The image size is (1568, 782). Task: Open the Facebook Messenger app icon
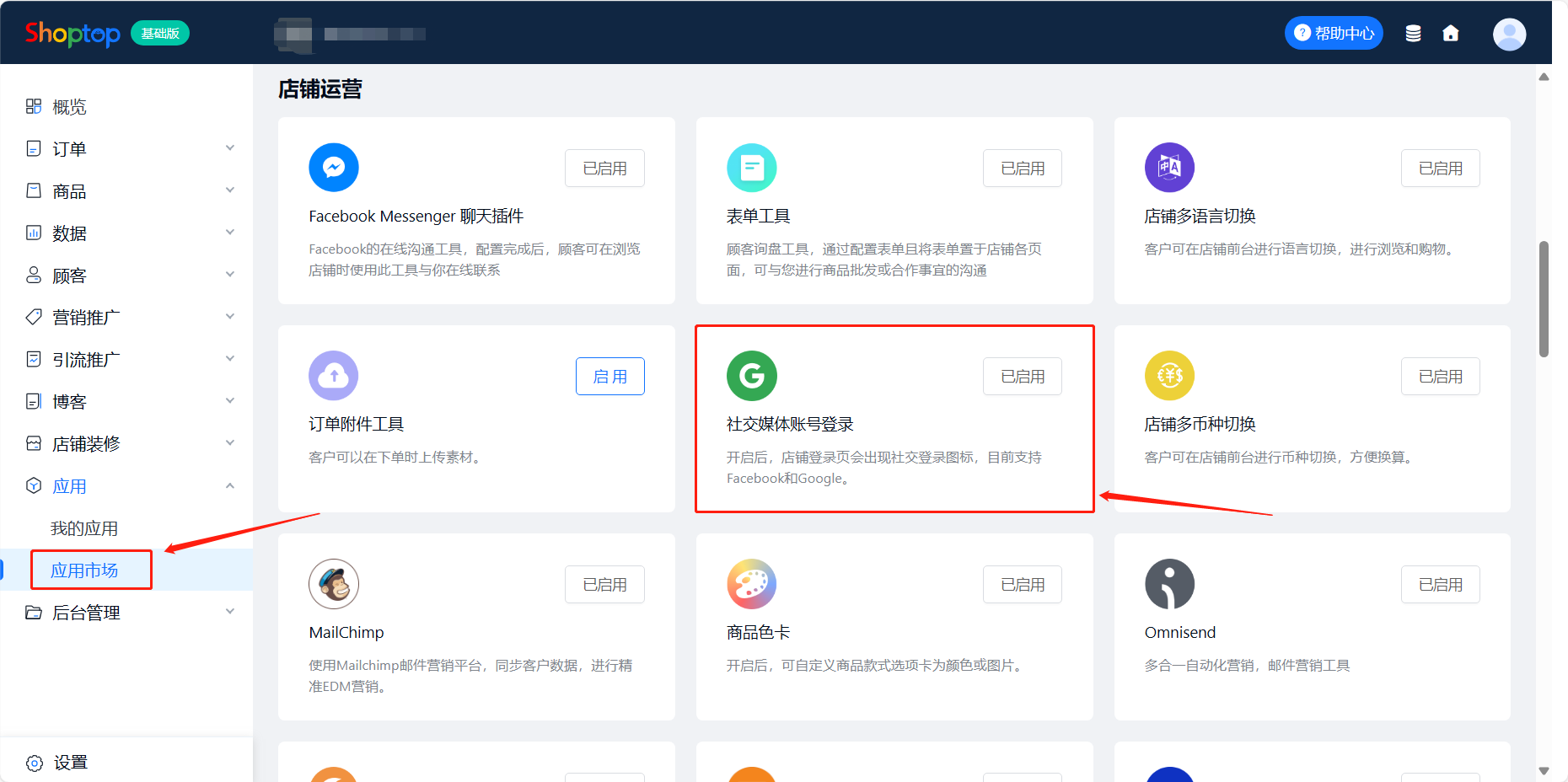[x=334, y=168]
